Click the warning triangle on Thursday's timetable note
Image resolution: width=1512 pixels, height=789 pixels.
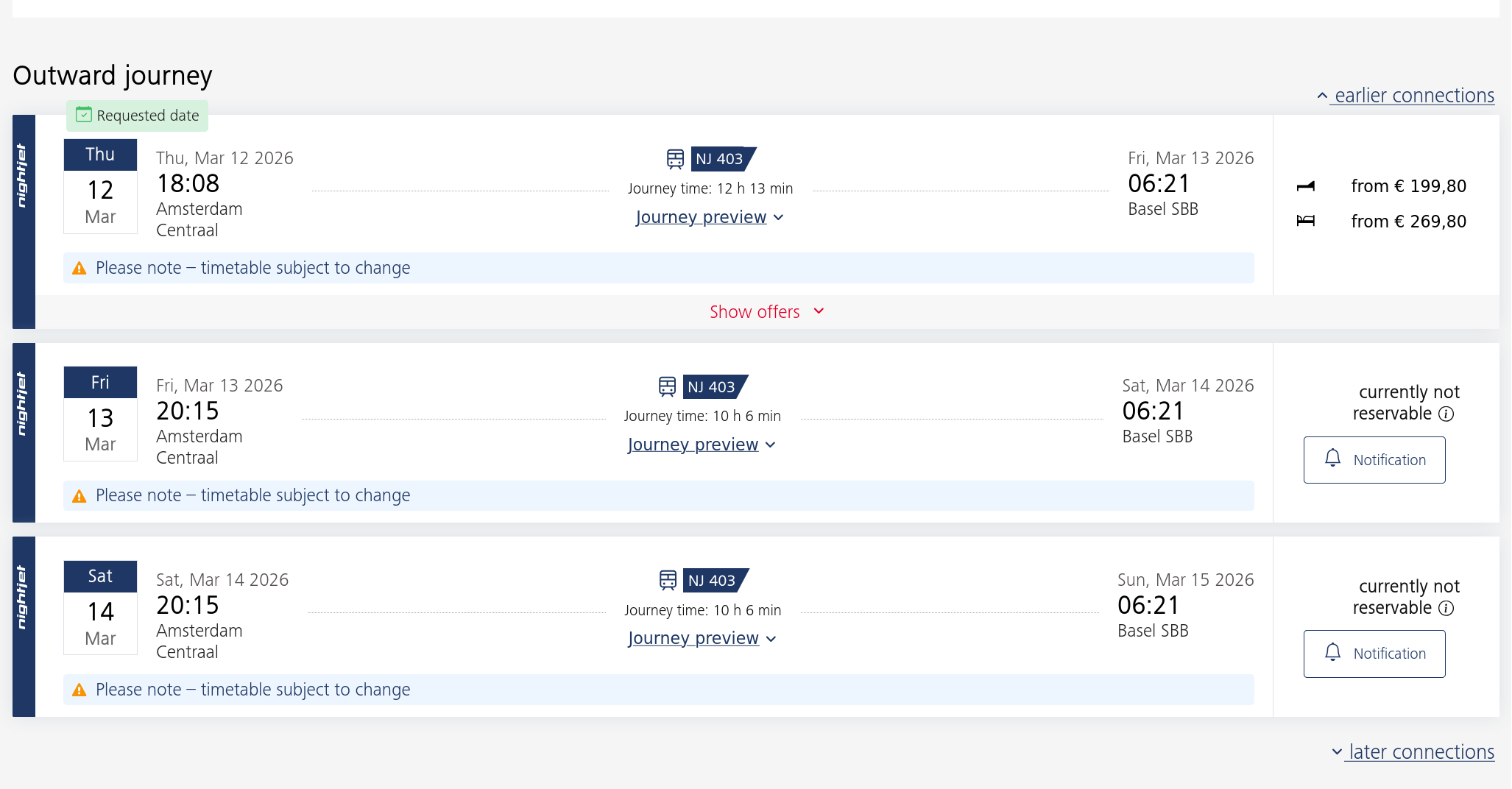coord(80,269)
